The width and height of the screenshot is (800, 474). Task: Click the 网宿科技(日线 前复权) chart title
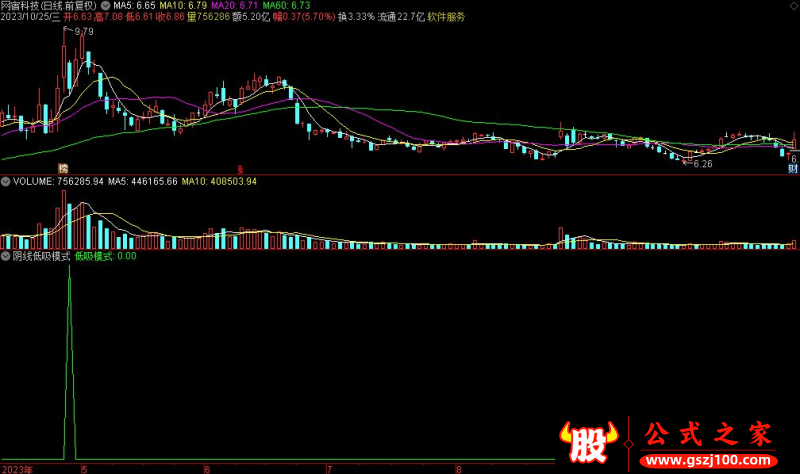click(x=49, y=6)
